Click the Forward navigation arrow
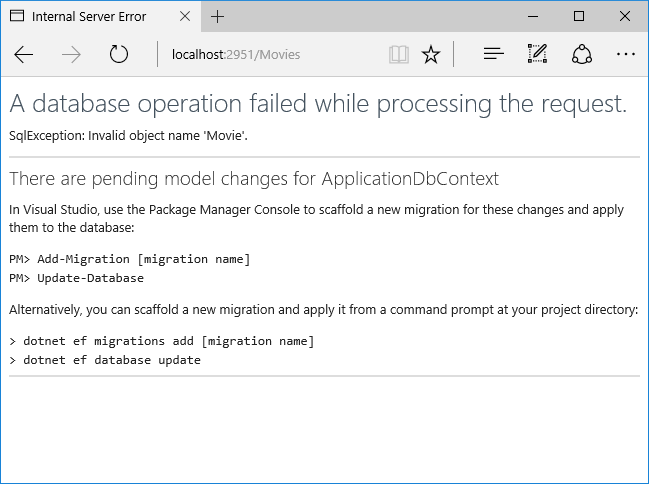 [71, 55]
